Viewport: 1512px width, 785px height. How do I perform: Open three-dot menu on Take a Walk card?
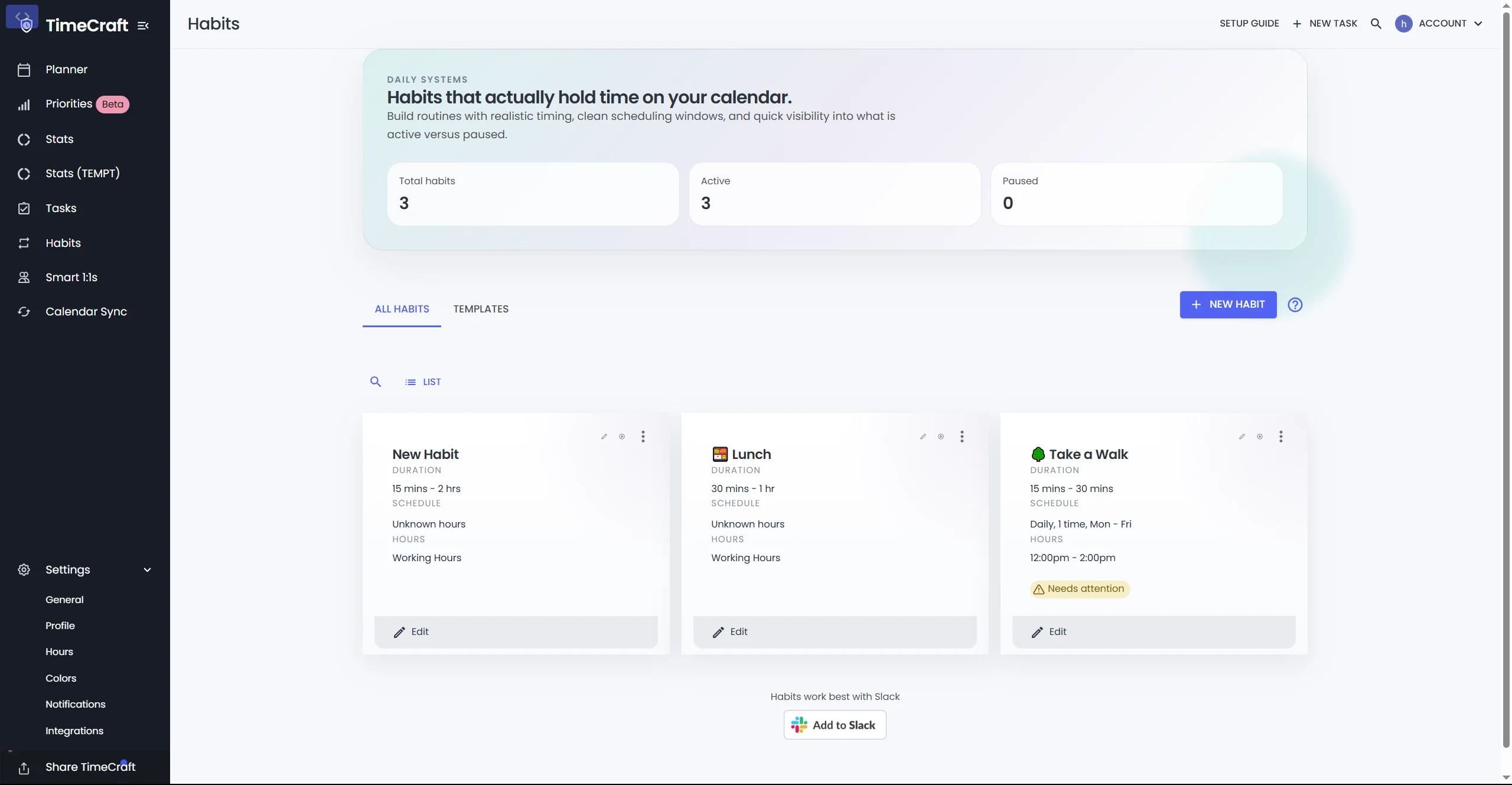click(x=1281, y=437)
